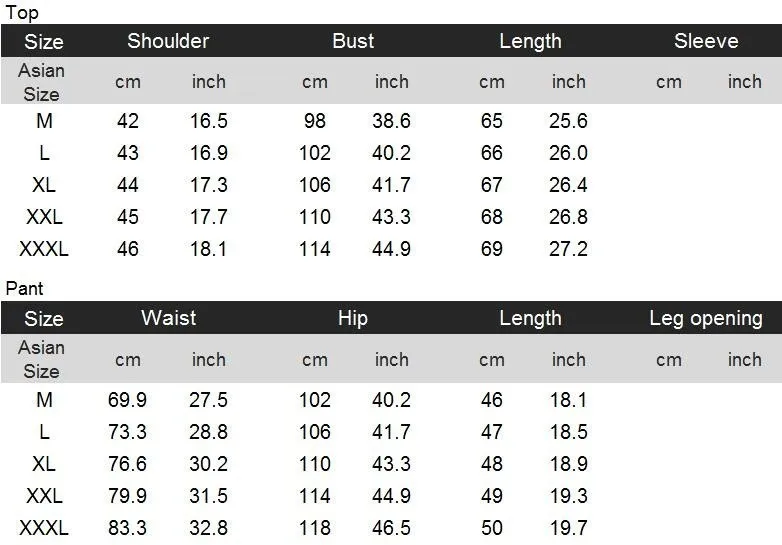Click the Pant waist value 69.9

127,400
